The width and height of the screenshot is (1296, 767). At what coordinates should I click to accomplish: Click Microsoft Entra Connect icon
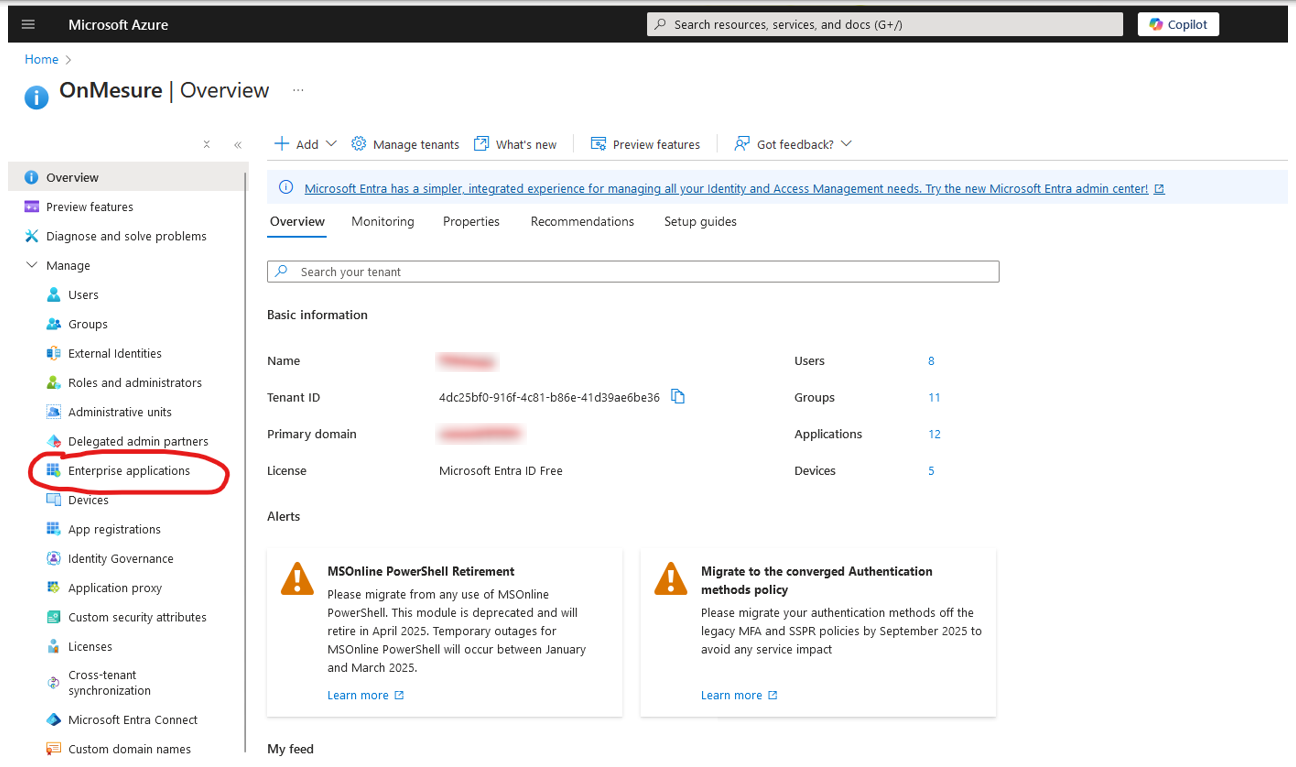click(x=54, y=720)
